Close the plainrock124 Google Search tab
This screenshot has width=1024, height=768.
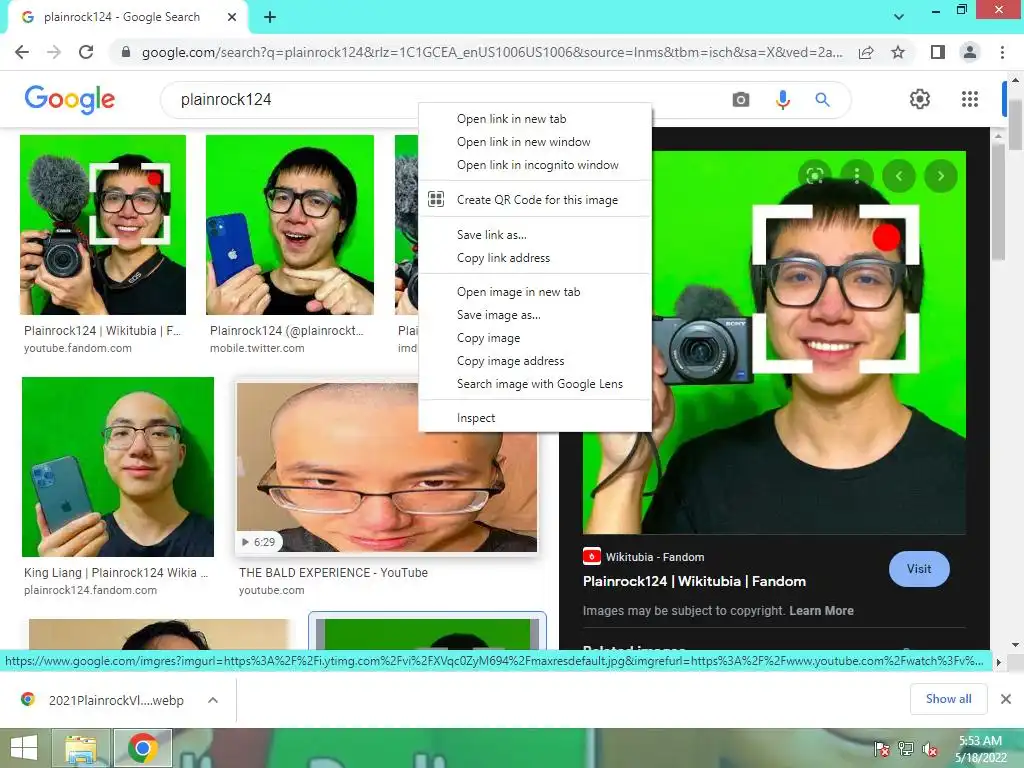coord(232,17)
